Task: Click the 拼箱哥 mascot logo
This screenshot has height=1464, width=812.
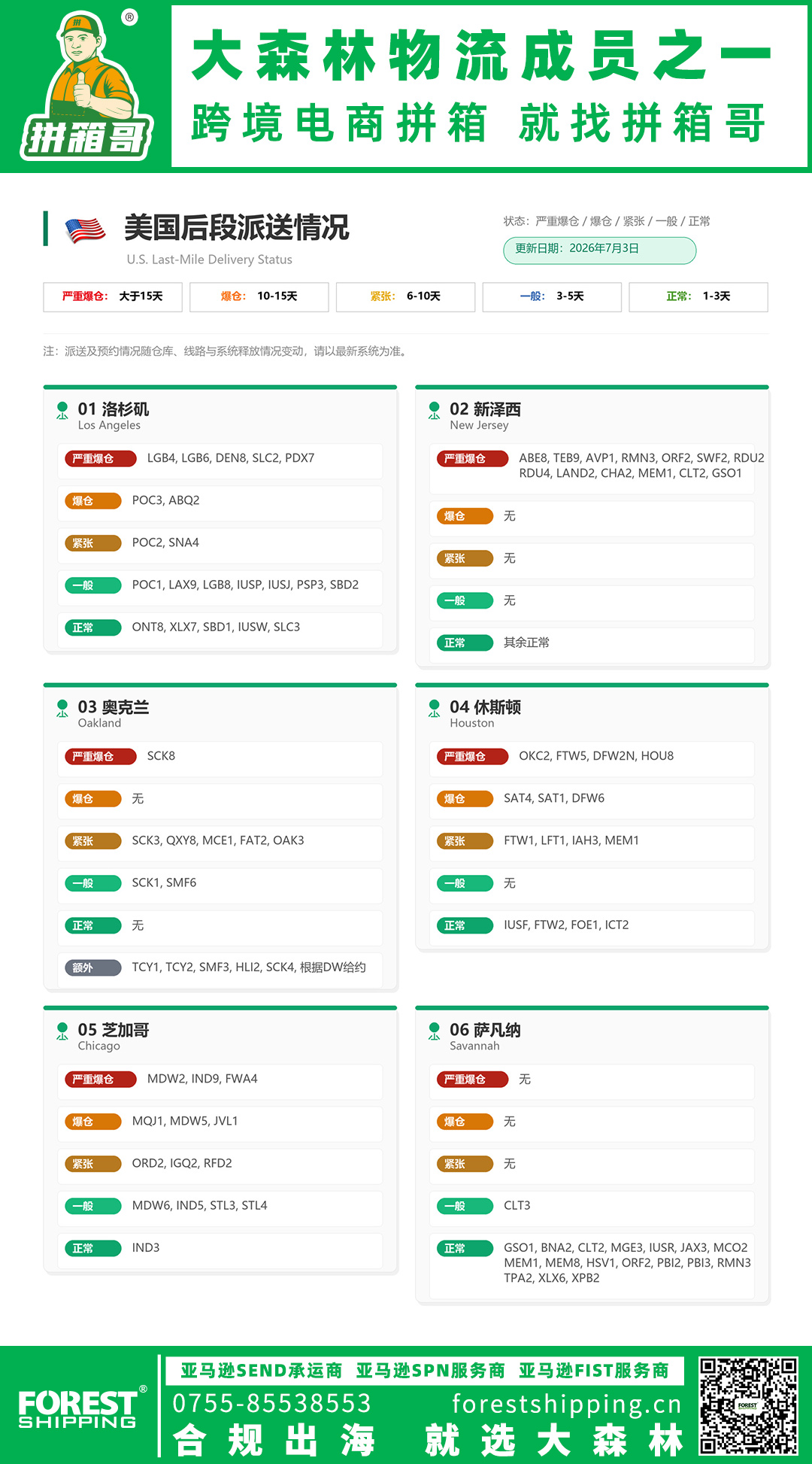Action: [x=86, y=86]
